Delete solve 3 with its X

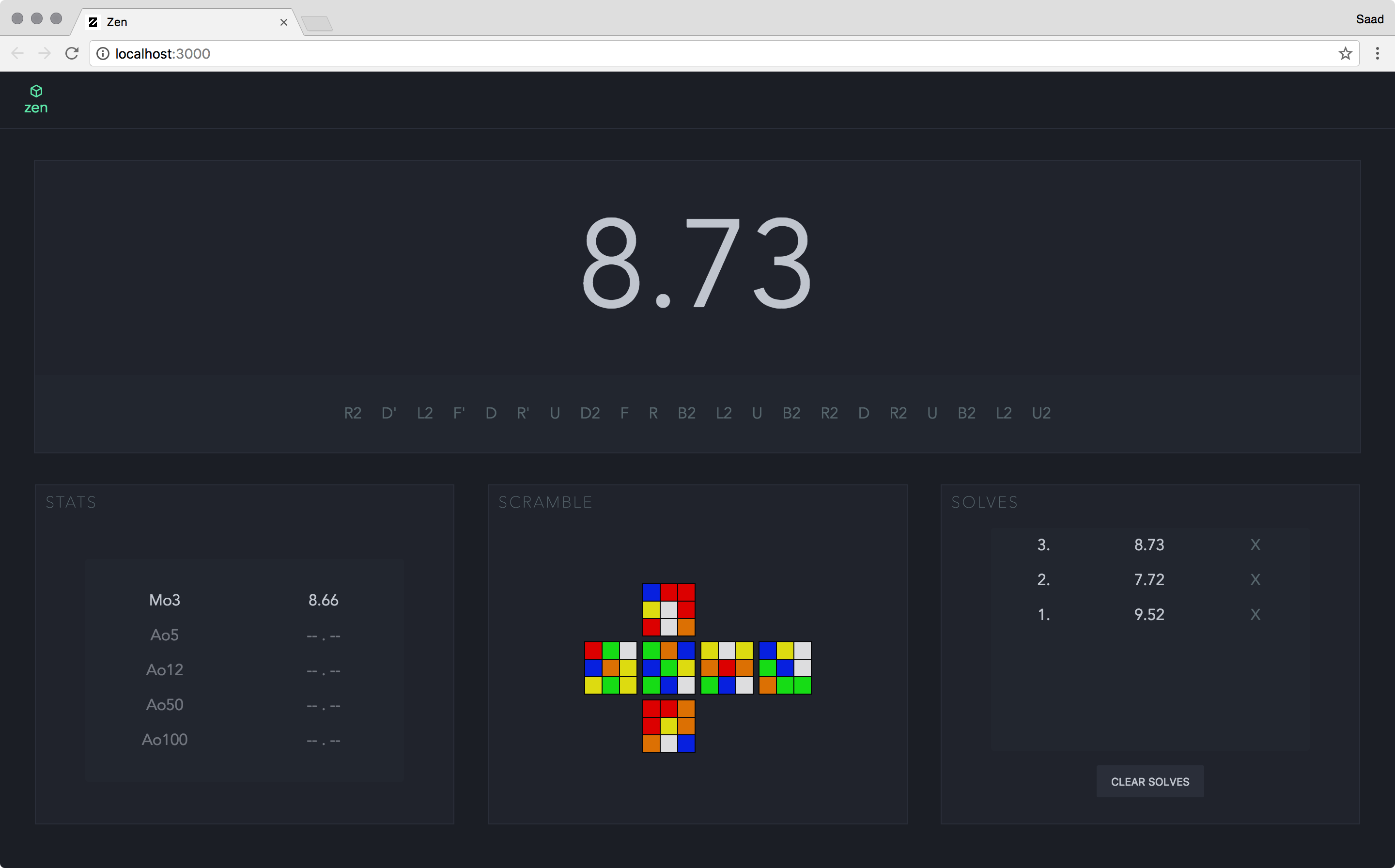[x=1255, y=545]
